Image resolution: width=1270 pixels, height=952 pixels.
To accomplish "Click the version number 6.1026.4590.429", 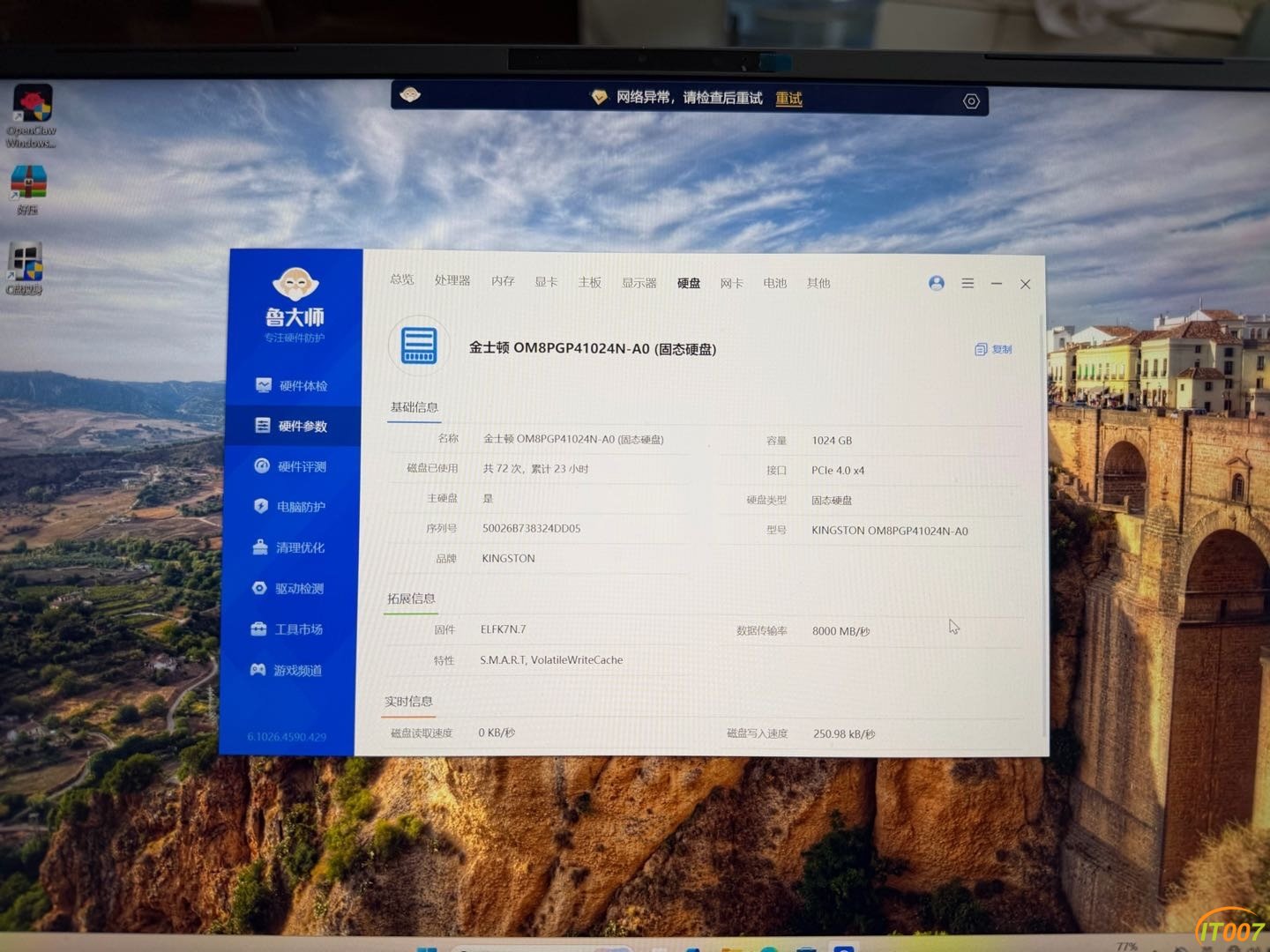I will coord(287,737).
